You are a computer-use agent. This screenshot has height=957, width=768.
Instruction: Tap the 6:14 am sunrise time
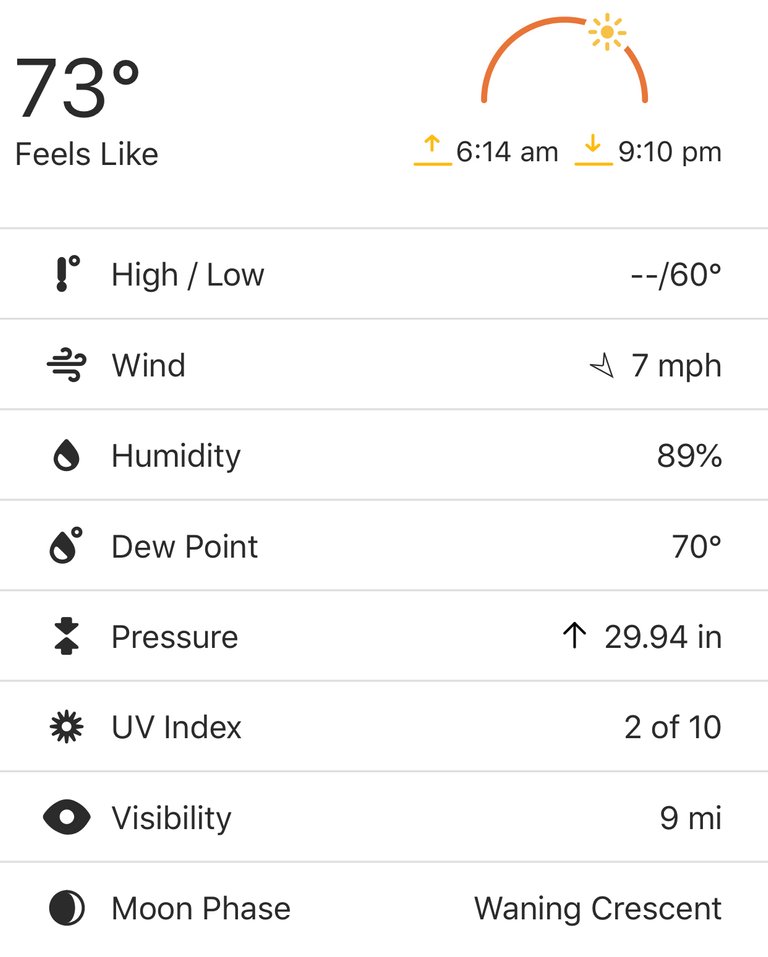pyautogui.click(x=507, y=152)
